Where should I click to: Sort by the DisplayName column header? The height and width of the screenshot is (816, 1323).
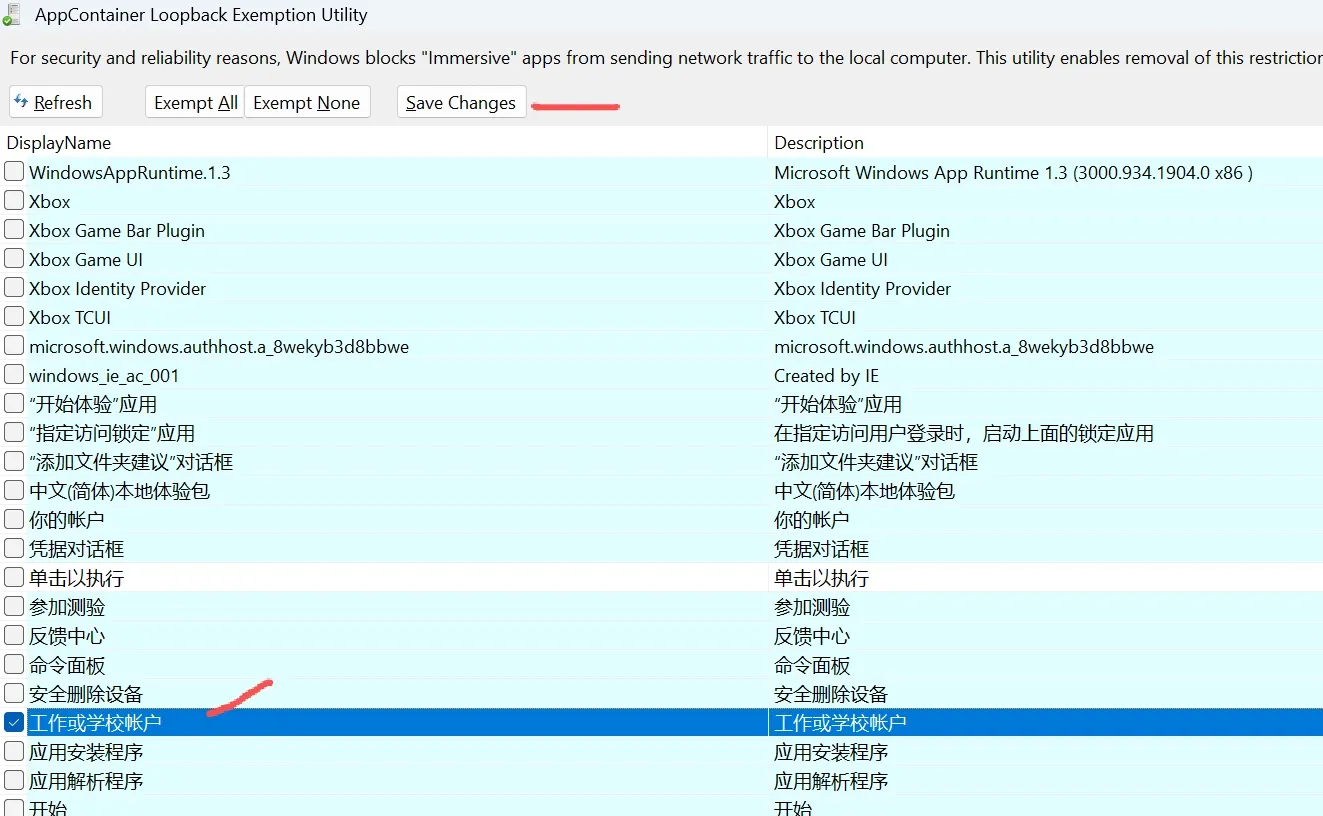59,143
